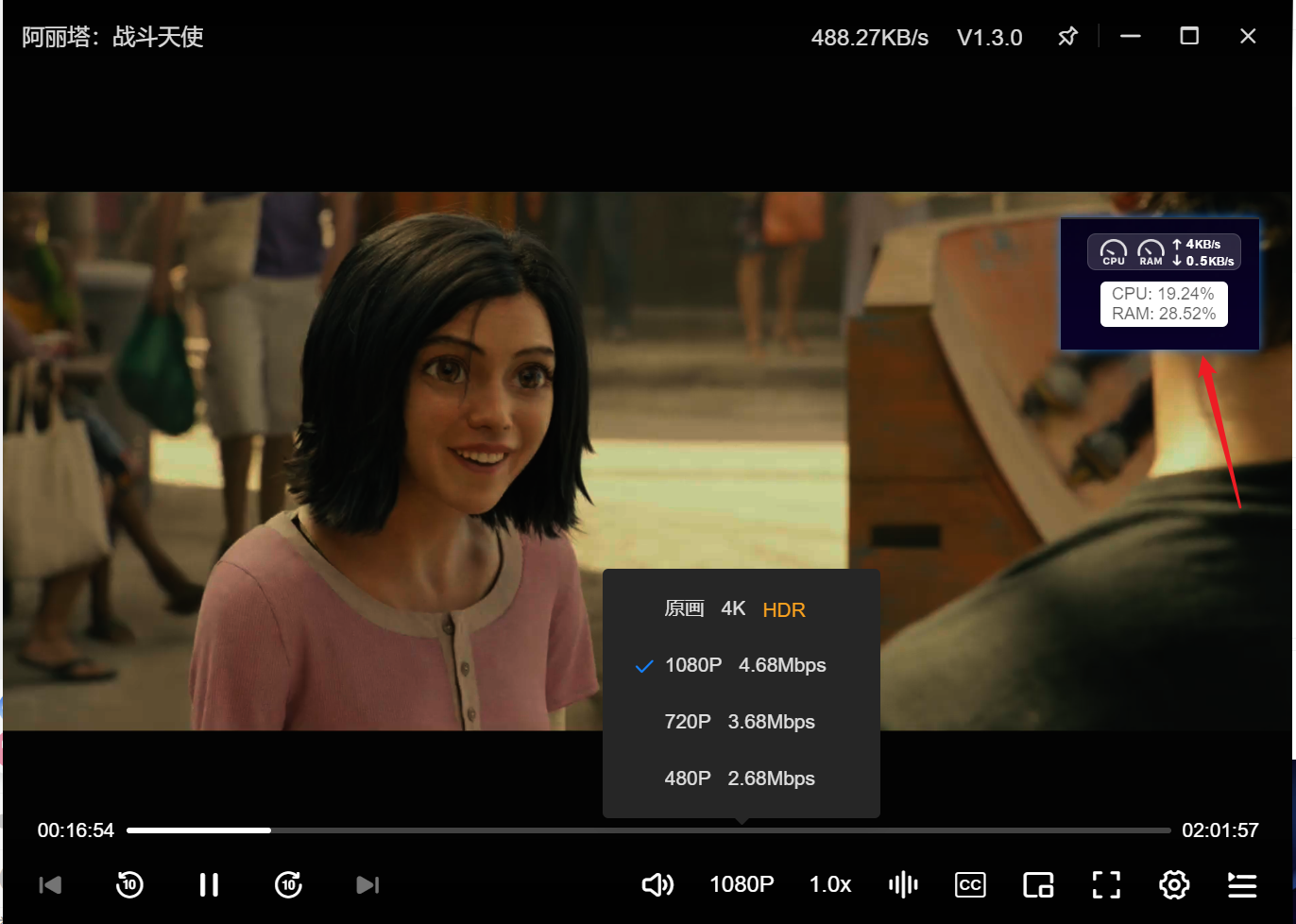The width and height of the screenshot is (1296, 924).
Task: Minimize the player window
Action: click(1131, 37)
